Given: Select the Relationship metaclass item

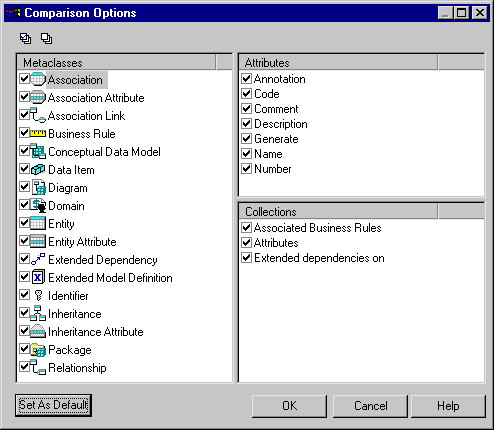Looking at the screenshot, I should (x=77, y=368).
